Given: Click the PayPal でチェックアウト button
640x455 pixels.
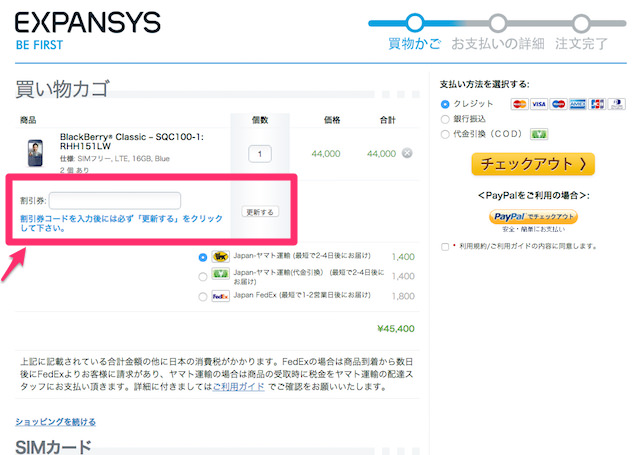Looking at the screenshot, I should [x=533, y=217].
